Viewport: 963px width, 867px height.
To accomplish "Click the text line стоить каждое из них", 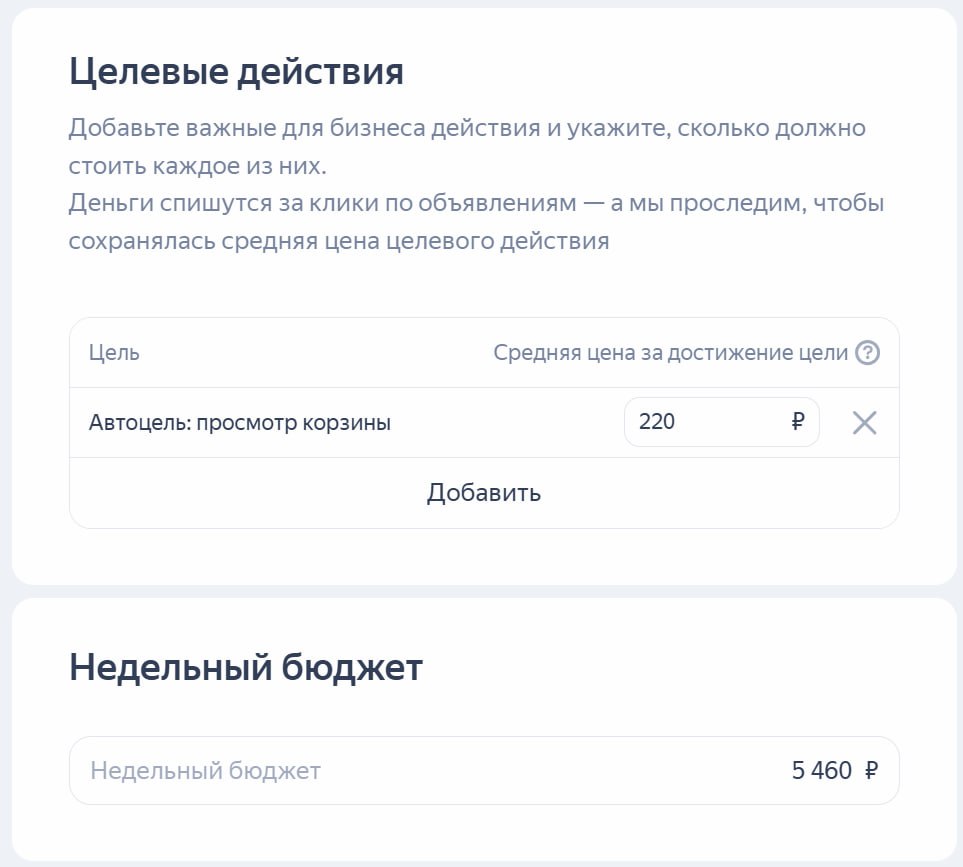I will [197, 166].
